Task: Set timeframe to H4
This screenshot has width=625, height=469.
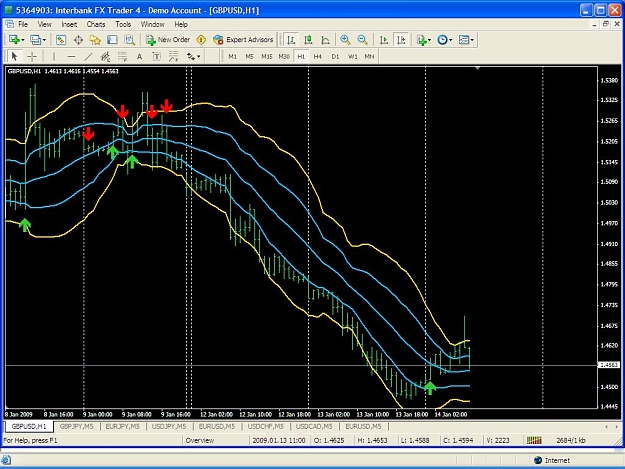Action: pos(318,57)
